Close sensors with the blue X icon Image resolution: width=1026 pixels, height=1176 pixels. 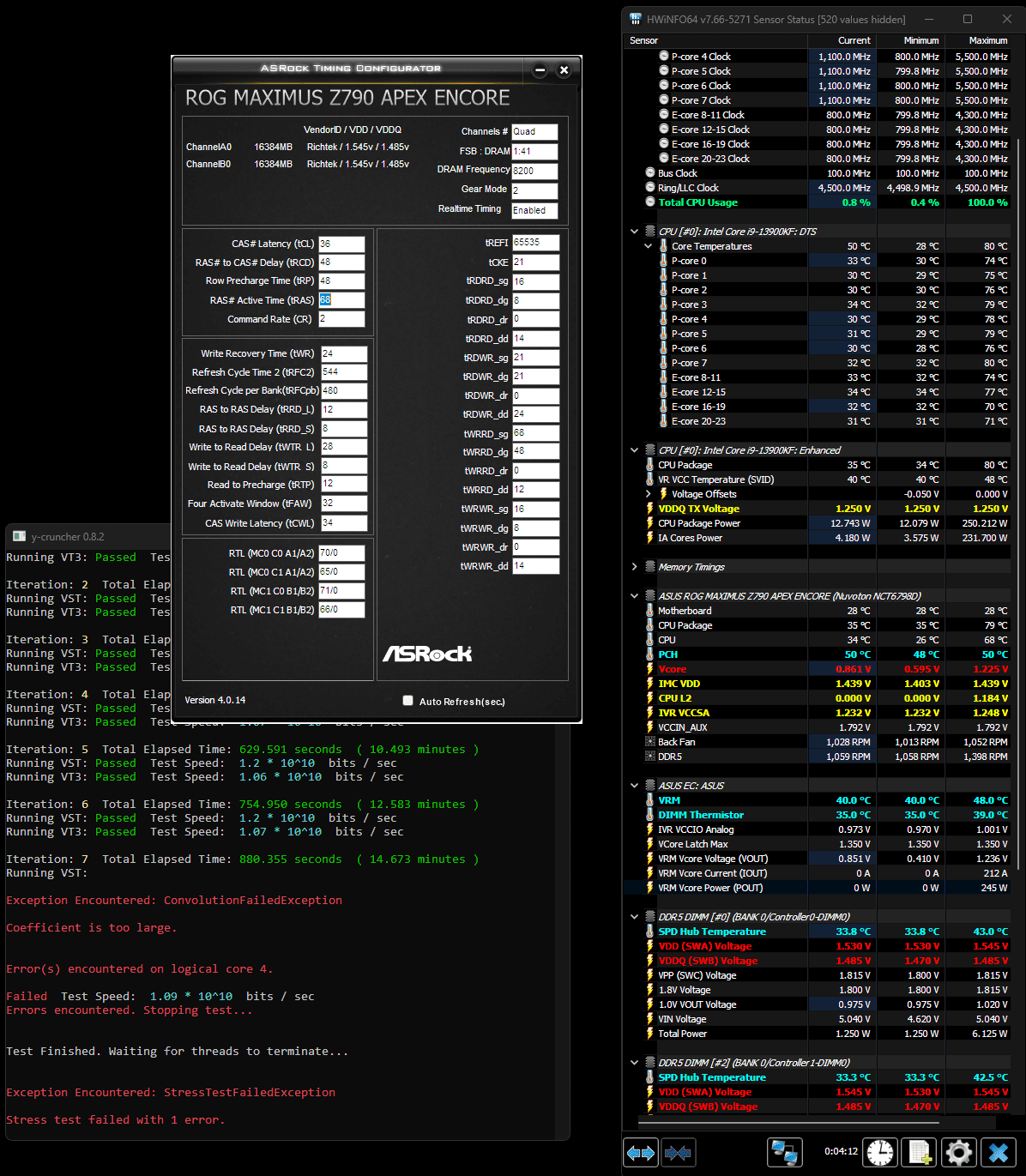pos(998,1153)
